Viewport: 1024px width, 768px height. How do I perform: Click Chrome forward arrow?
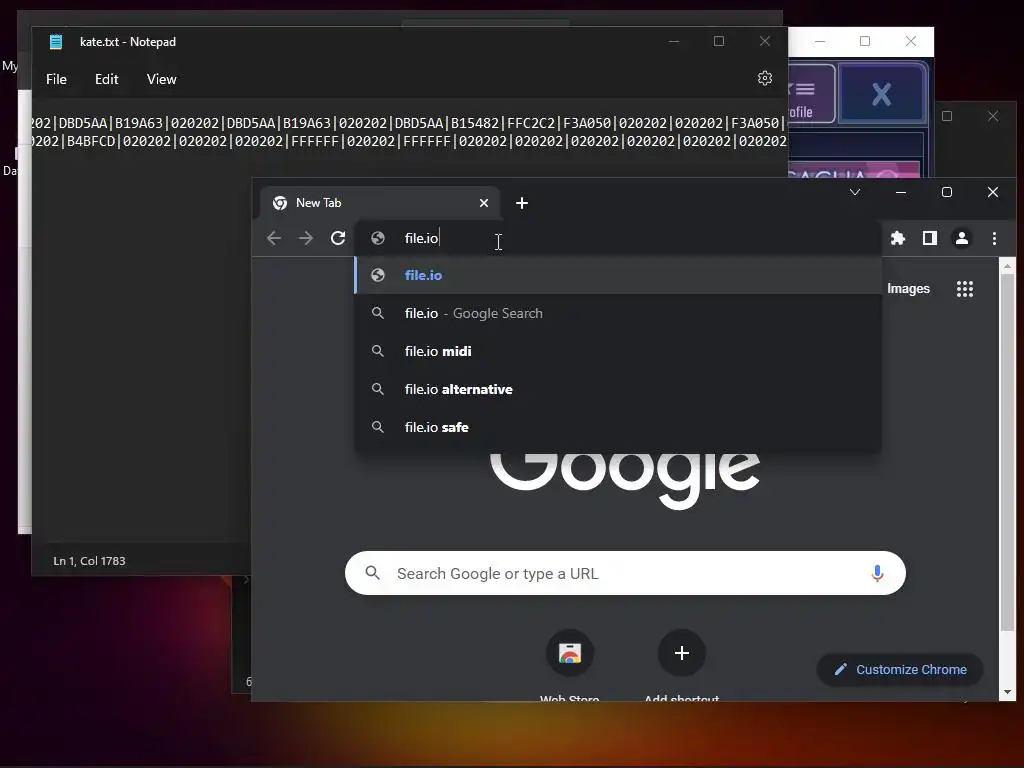[306, 238]
